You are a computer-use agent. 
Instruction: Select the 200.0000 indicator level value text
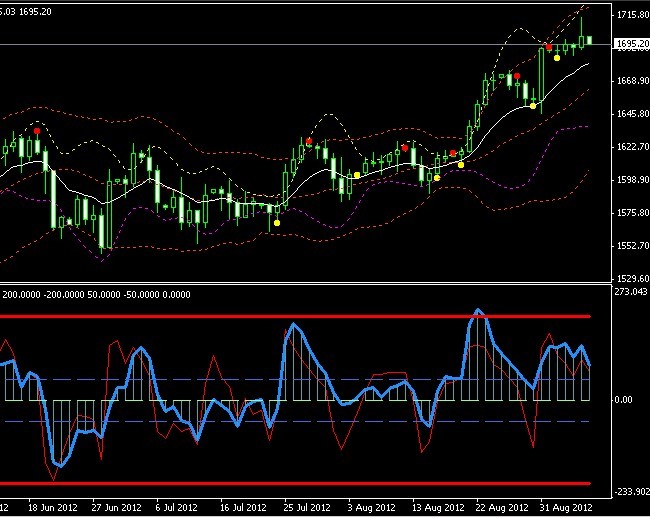point(22,295)
